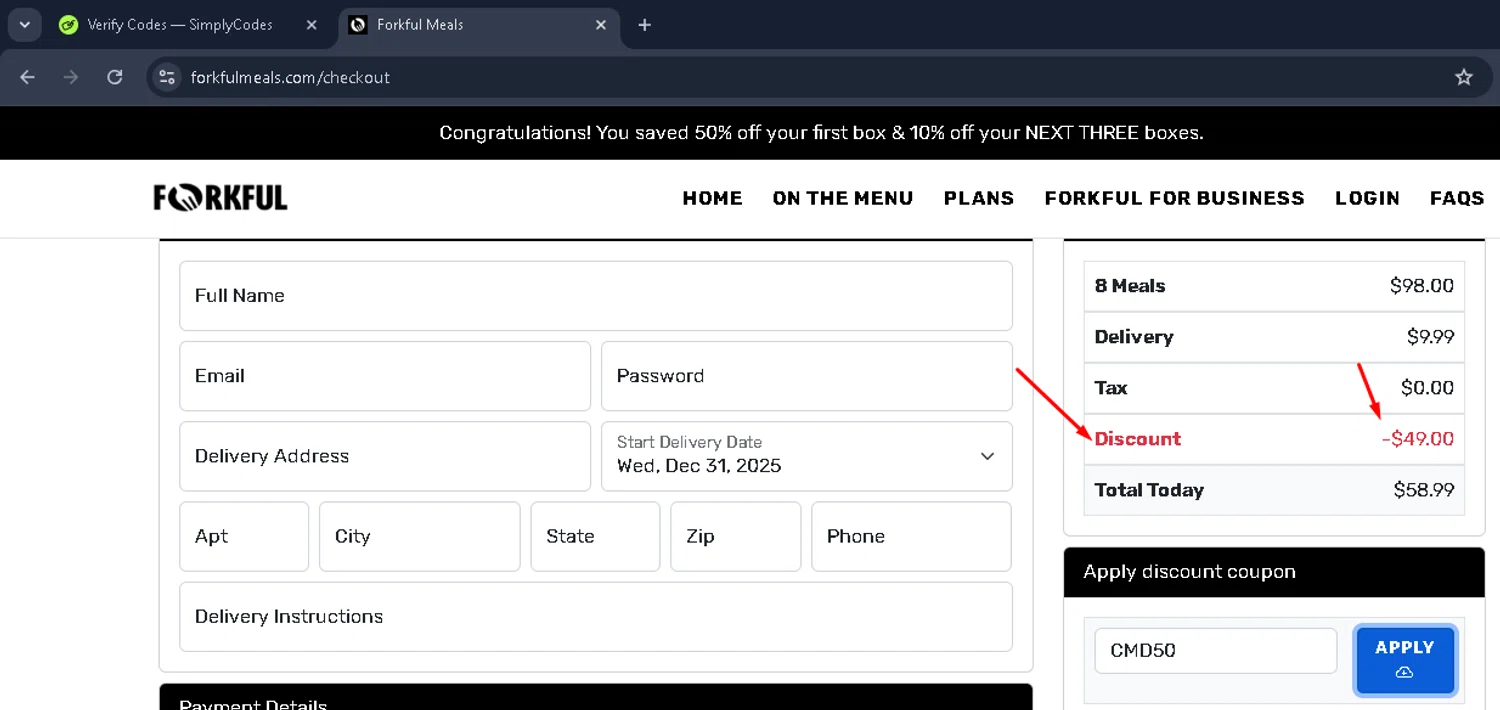The width and height of the screenshot is (1500, 710).
Task: Click the Apply discount coupon header
Action: tap(1274, 572)
